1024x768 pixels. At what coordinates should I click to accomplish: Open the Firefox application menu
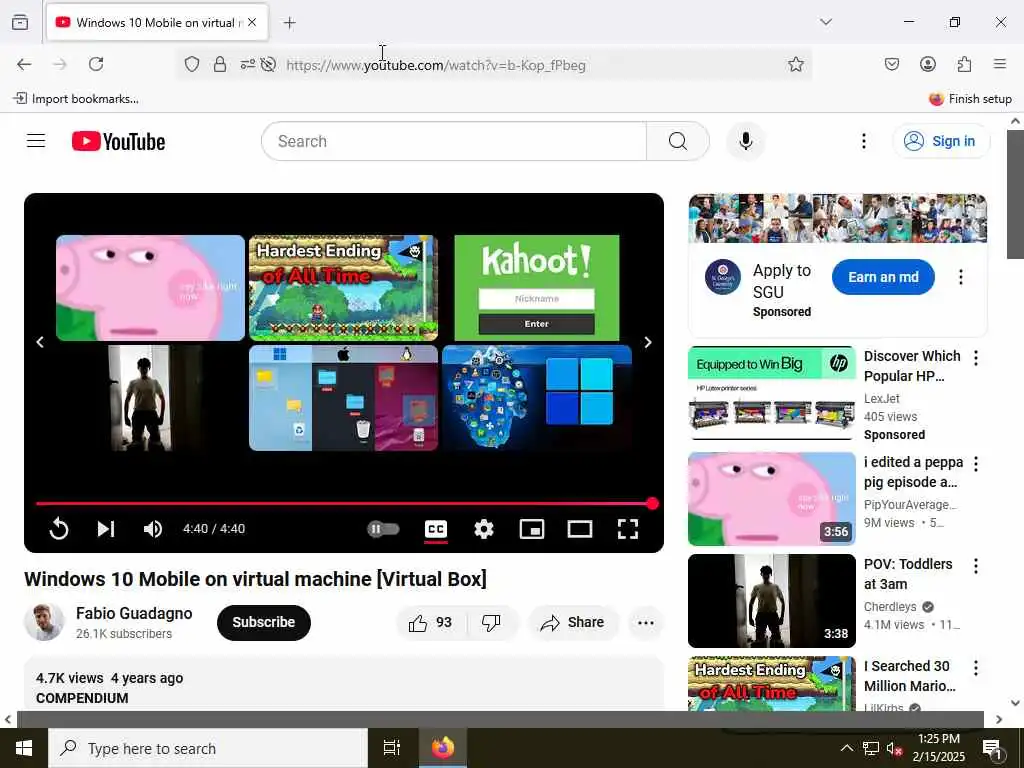click(x=1000, y=64)
